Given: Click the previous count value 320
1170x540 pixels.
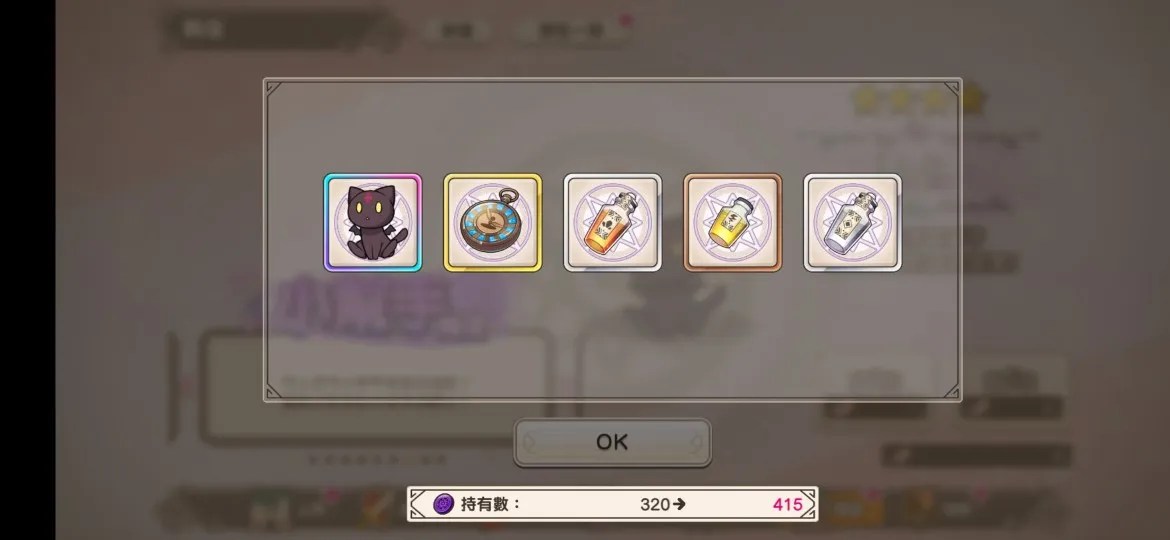Looking at the screenshot, I should pyautogui.click(x=654, y=504).
